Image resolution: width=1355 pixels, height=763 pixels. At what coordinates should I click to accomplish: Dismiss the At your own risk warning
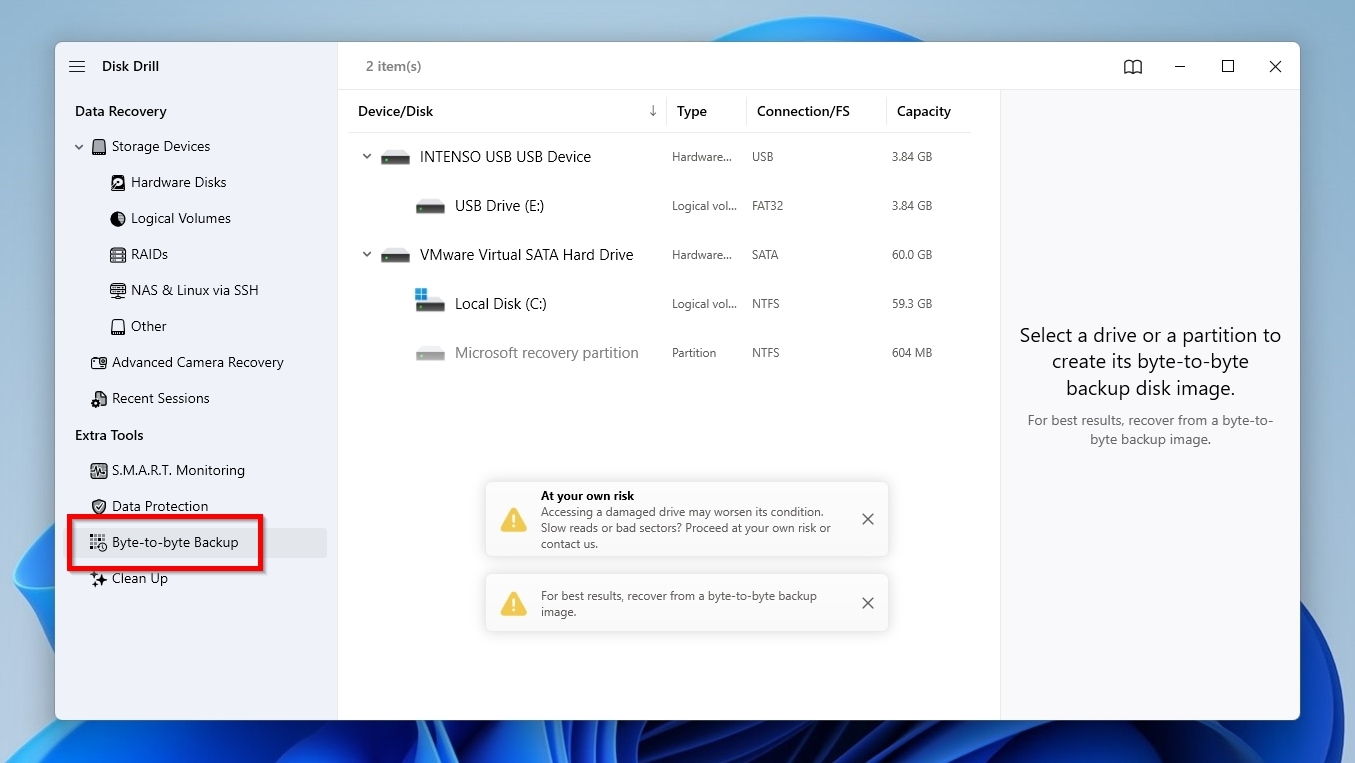pyautogui.click(x=867, y=519)
